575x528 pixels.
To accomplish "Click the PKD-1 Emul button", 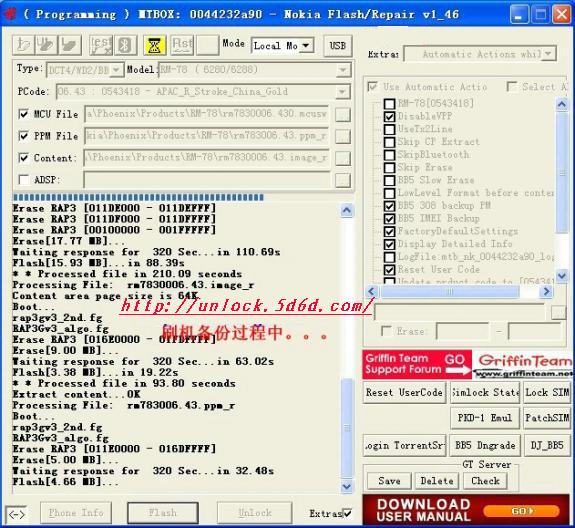I will (x=485, y=418).
